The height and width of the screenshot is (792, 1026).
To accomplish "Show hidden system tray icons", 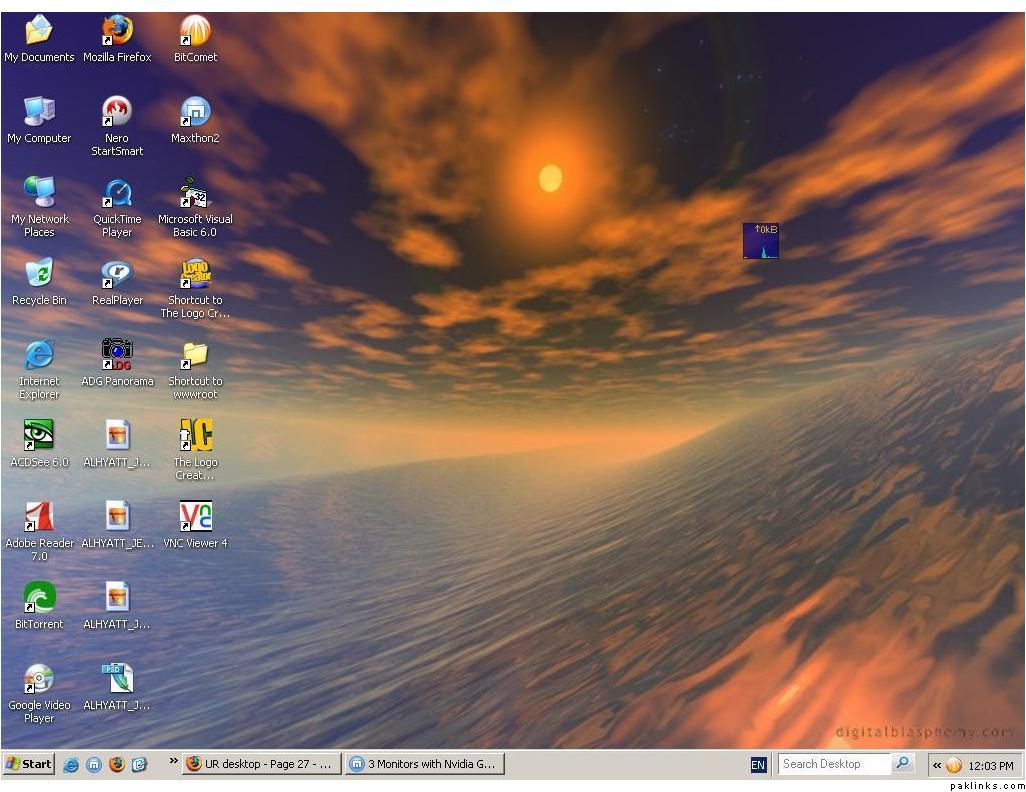I will point(937,766).
